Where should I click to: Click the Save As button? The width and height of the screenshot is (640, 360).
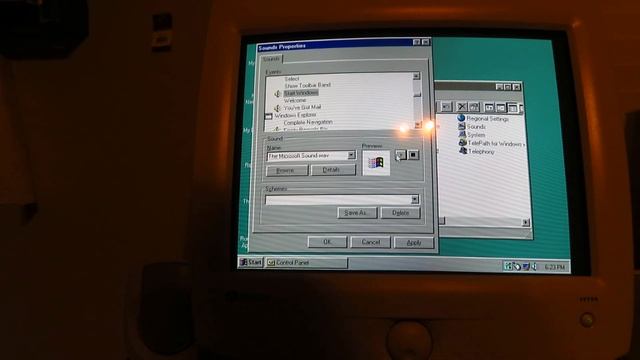357,213
